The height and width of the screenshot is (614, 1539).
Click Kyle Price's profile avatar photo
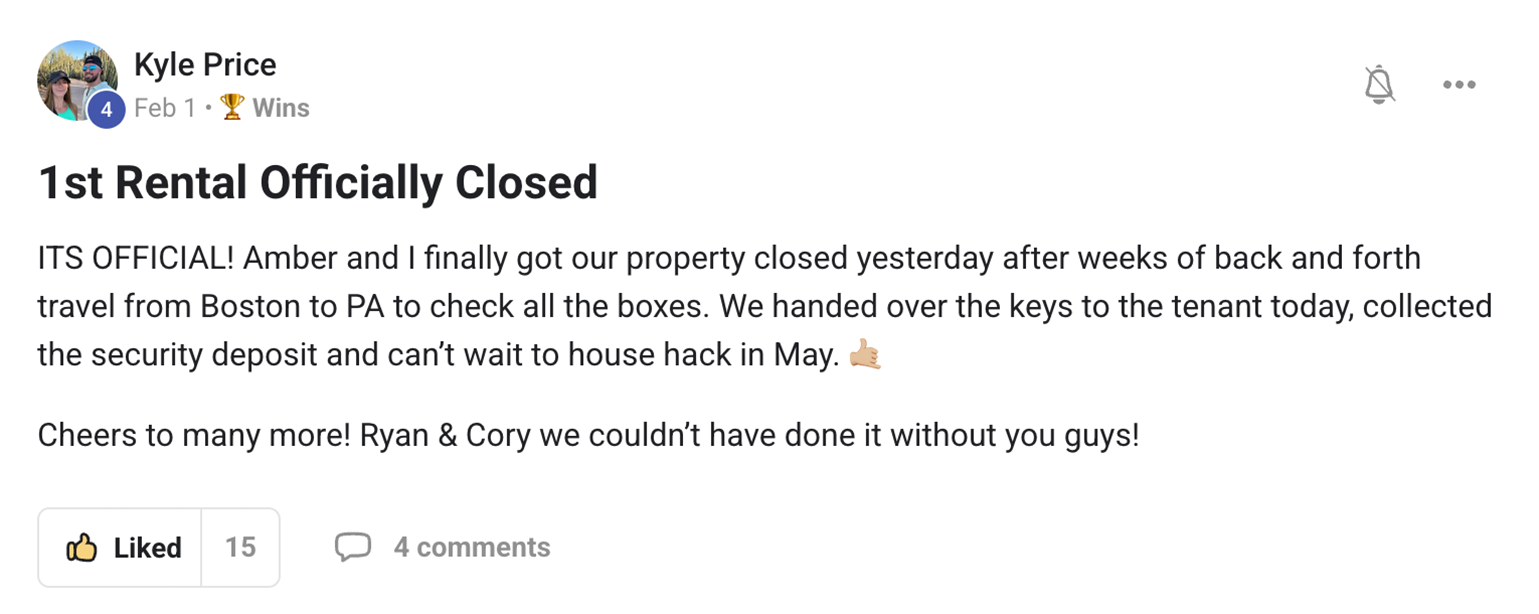(x=75, y=78)
